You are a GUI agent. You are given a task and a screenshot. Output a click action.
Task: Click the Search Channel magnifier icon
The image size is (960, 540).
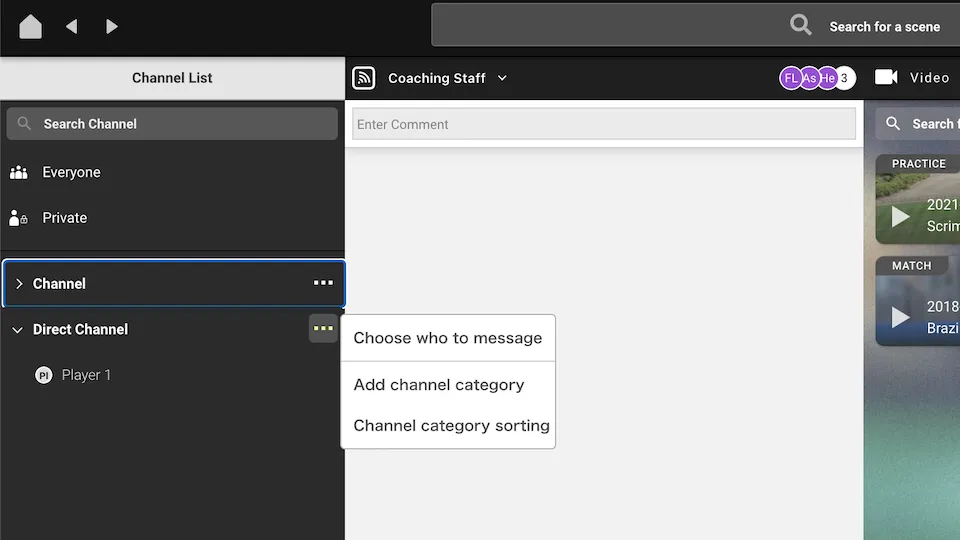[24, 124]
